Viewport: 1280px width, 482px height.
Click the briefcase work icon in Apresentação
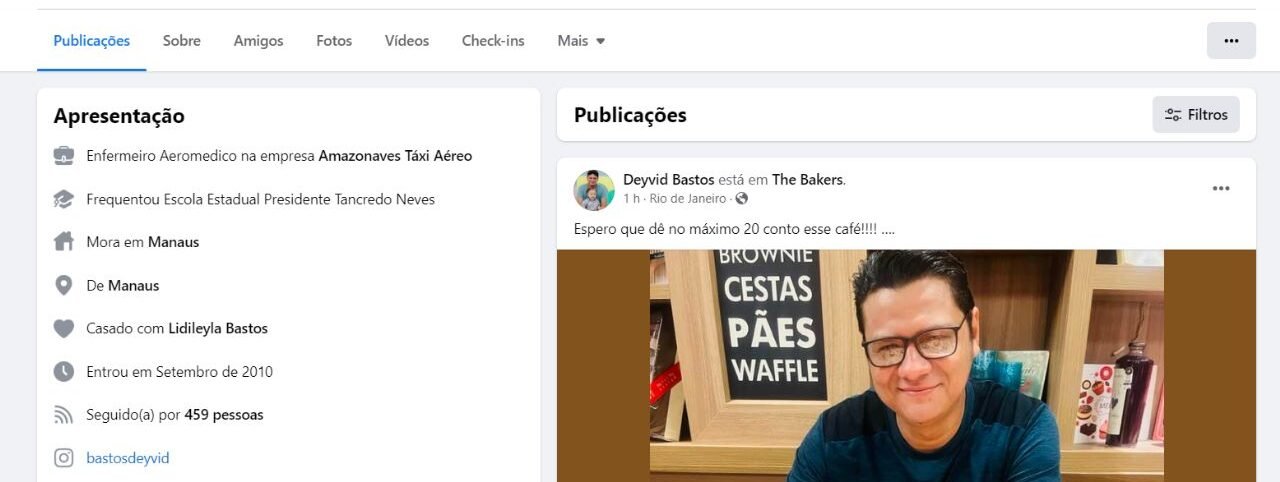point(64,156)
